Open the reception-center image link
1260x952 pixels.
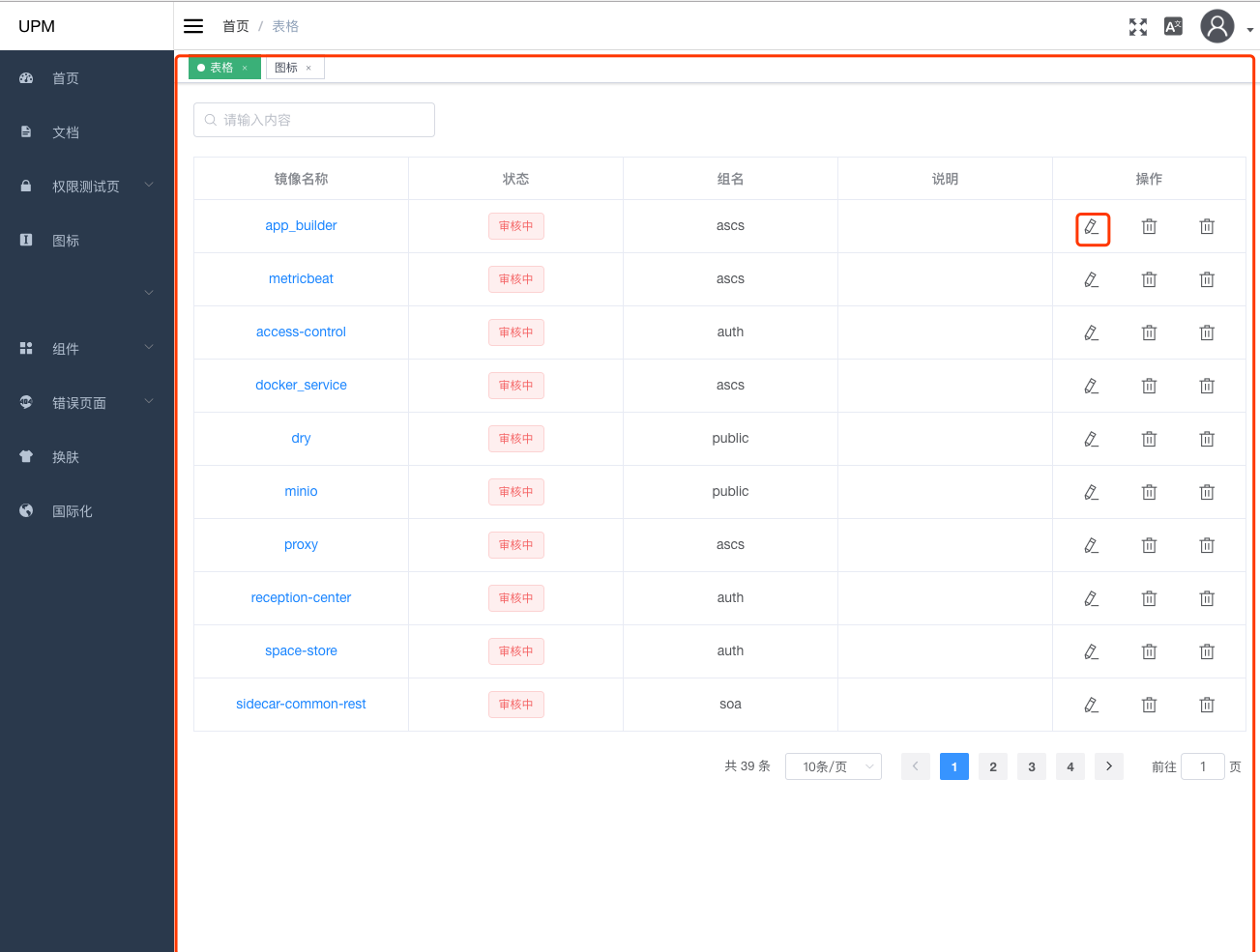click(x=301, y=597)
